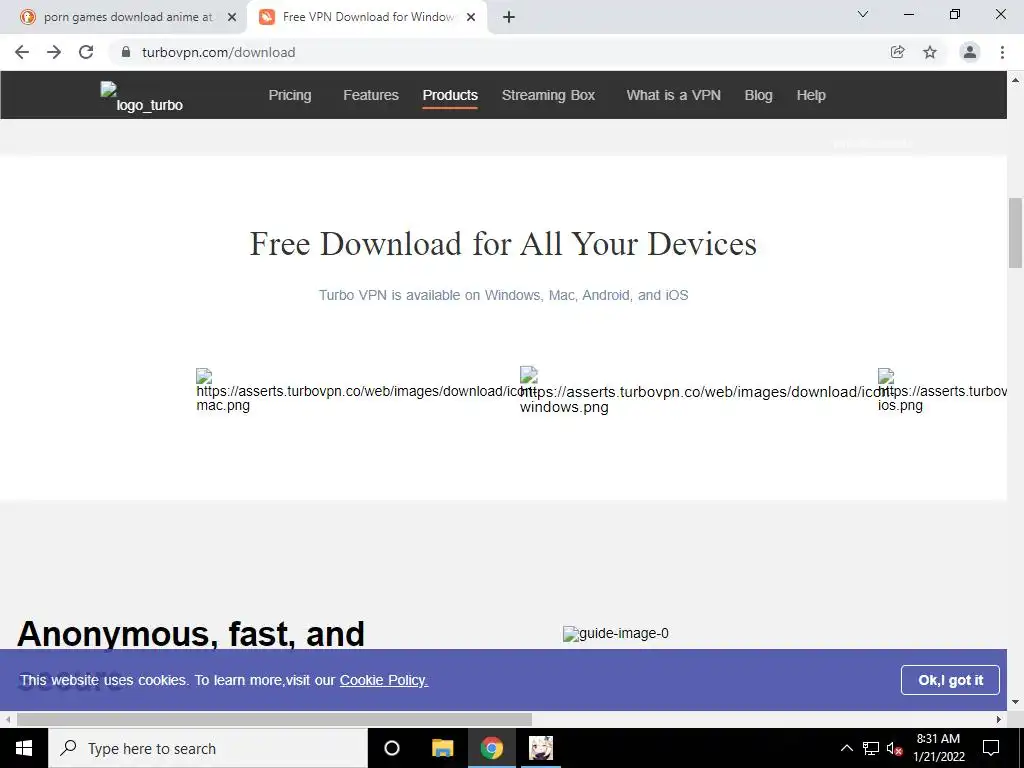Click the vertical scrollbar thumb

click(x=1015, y=232)
